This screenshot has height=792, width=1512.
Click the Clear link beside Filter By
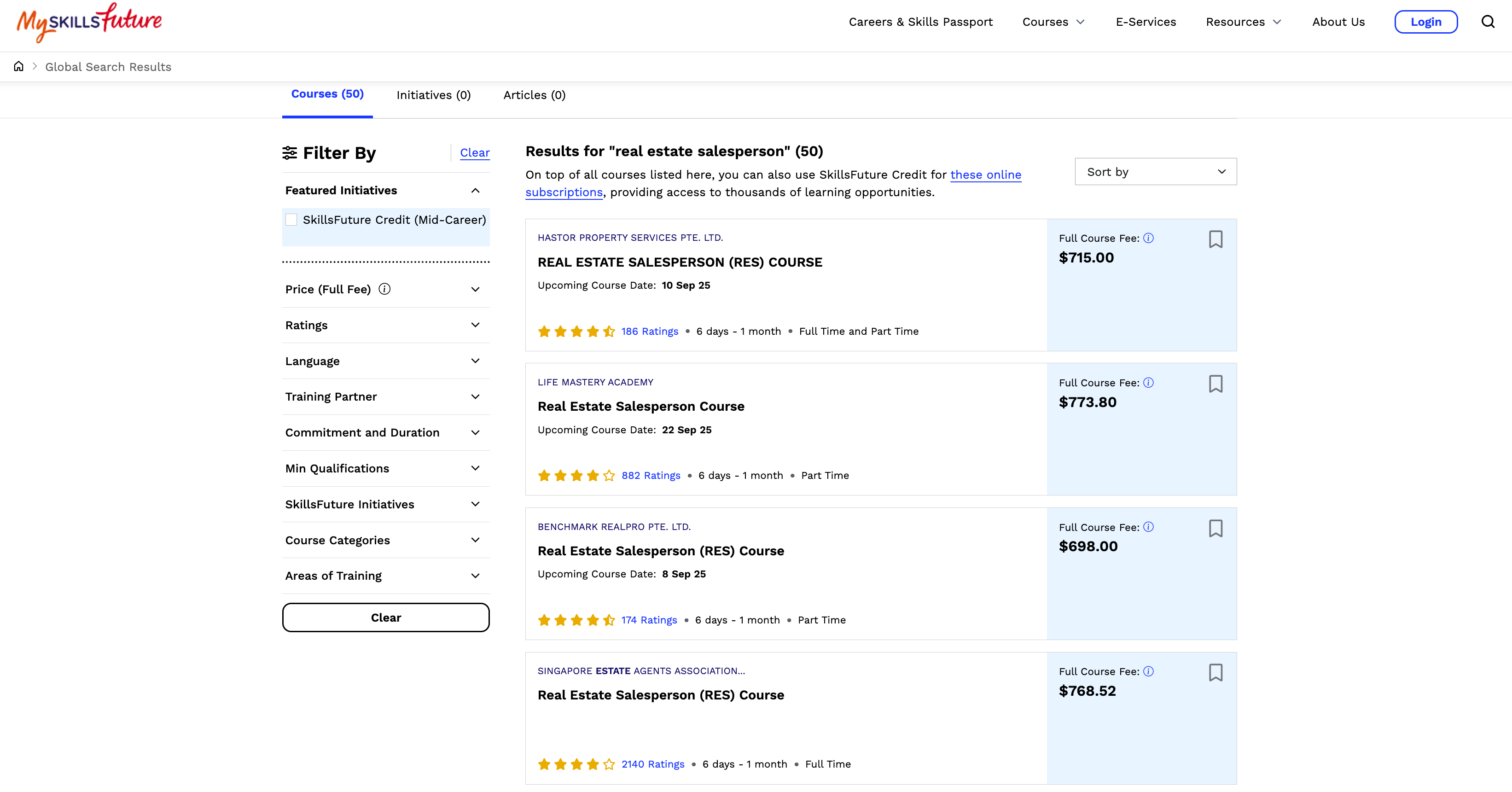pyautogui.click(x=474, y=153)
